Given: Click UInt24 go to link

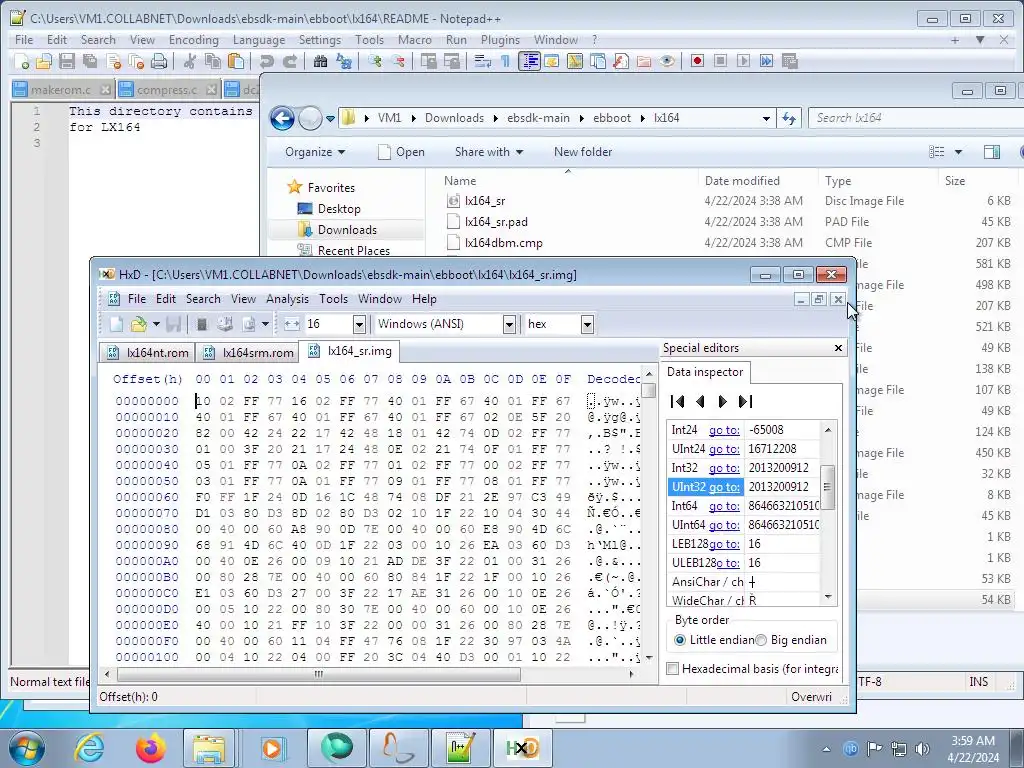Looking at the screenshot, I should [724, 449].
